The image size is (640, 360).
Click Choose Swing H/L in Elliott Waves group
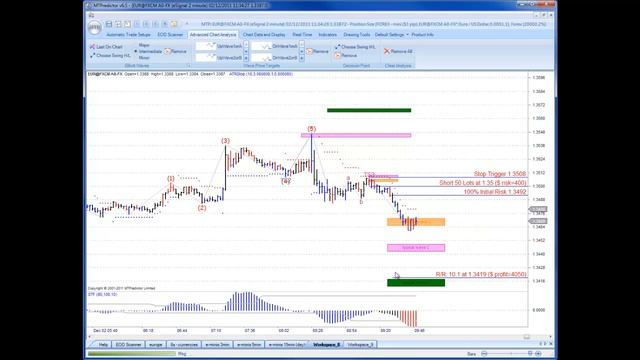[110, 56]
